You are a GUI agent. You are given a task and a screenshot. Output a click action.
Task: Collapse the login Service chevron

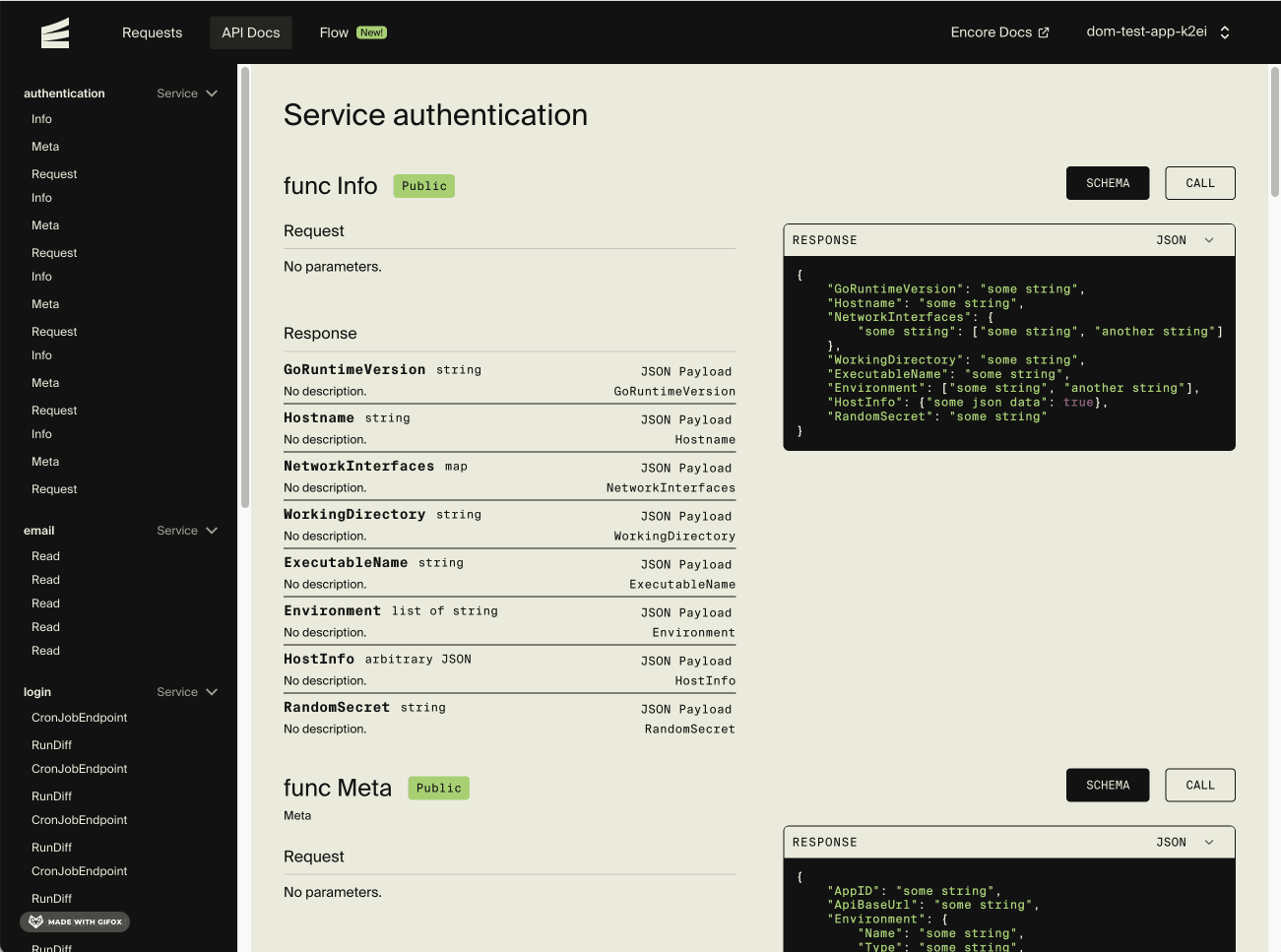point(212,692)
